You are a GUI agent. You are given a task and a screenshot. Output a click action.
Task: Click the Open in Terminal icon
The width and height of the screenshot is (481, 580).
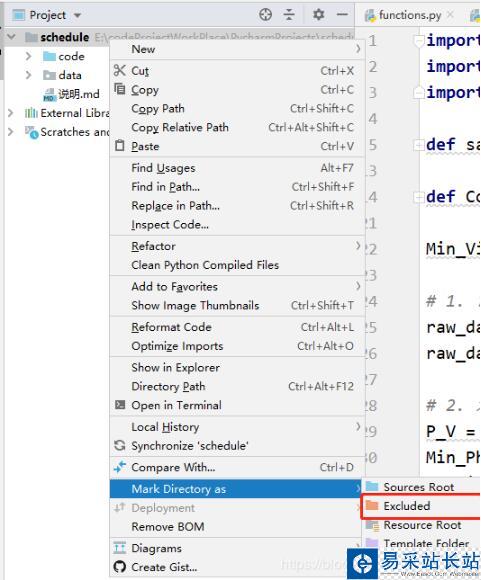(120, 405)
